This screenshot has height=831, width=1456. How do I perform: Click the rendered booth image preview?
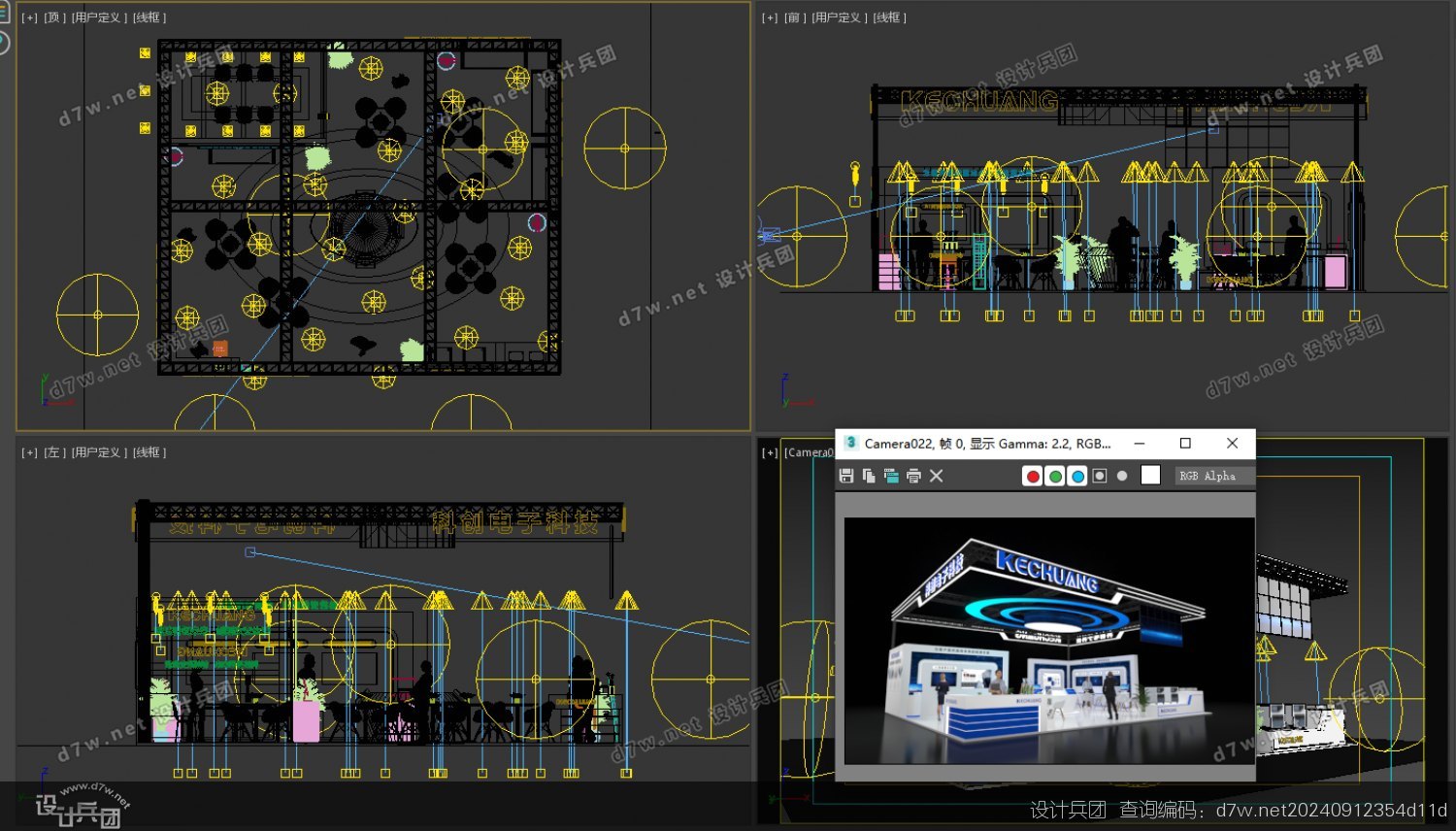(1049, 641)
